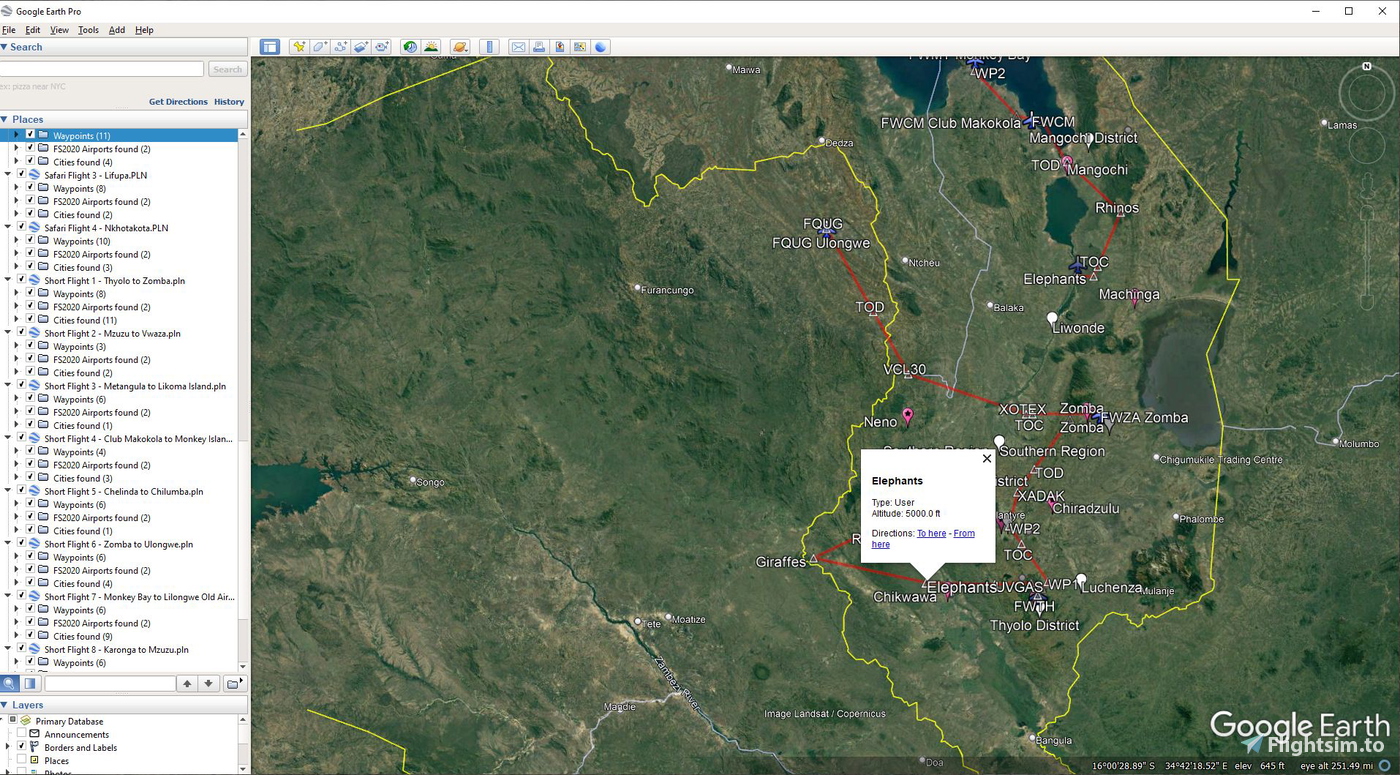This screenshot has height=775, width=1400.
Task: Toggle the sidebar with the Hide Sidebar icon
Action: tap(269, 47)
